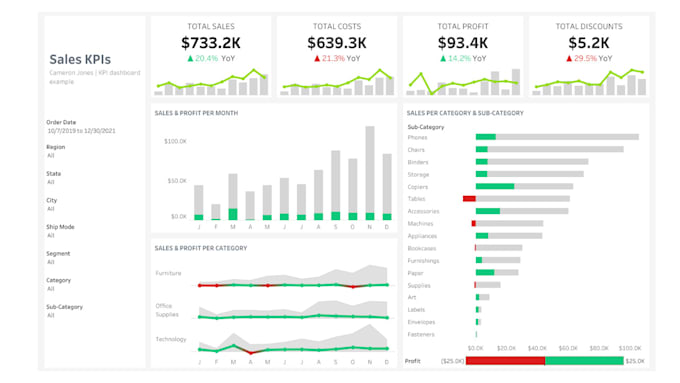680x383 pixels.
Task: Click the red 29.5% YoY indicator
Action: 589,58
